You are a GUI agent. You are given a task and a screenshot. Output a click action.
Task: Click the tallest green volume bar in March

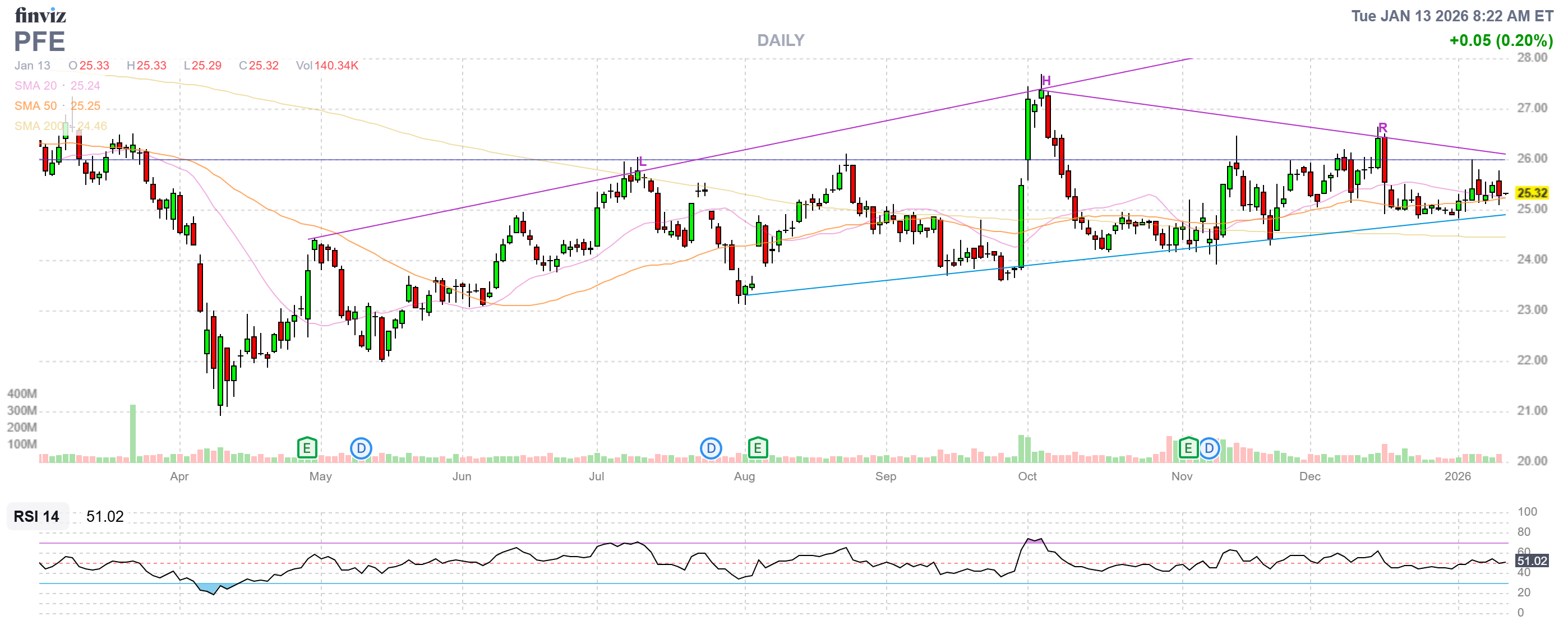(133, 433)
